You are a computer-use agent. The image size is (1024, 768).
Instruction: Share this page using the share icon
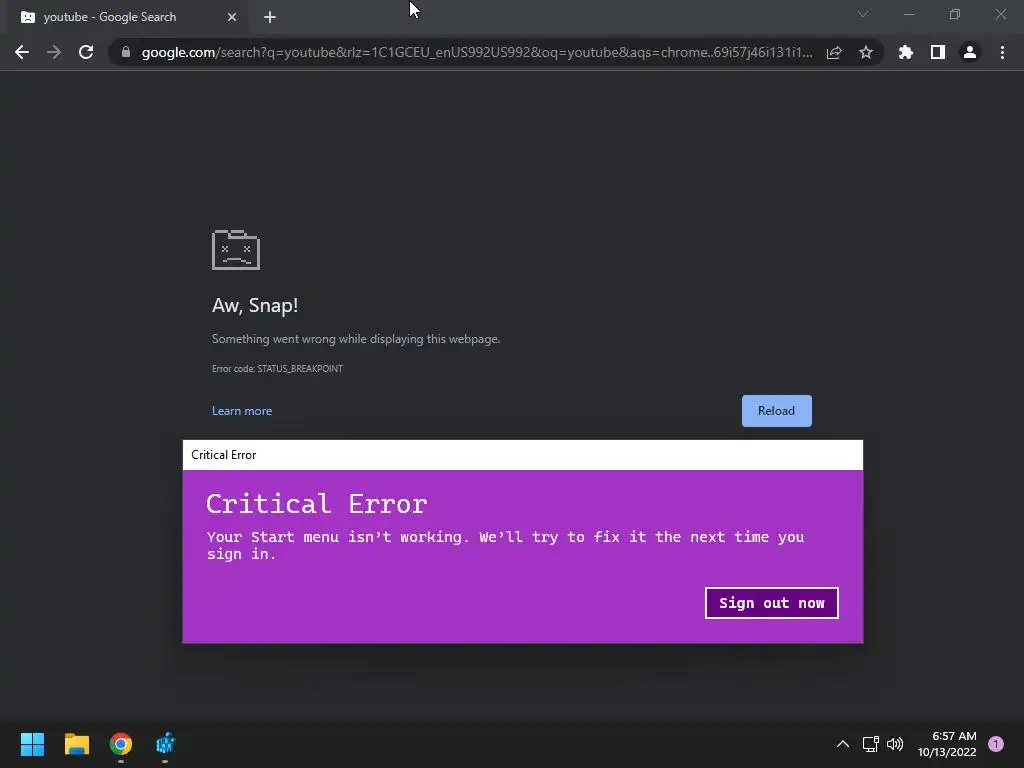(x=834, y=52)
